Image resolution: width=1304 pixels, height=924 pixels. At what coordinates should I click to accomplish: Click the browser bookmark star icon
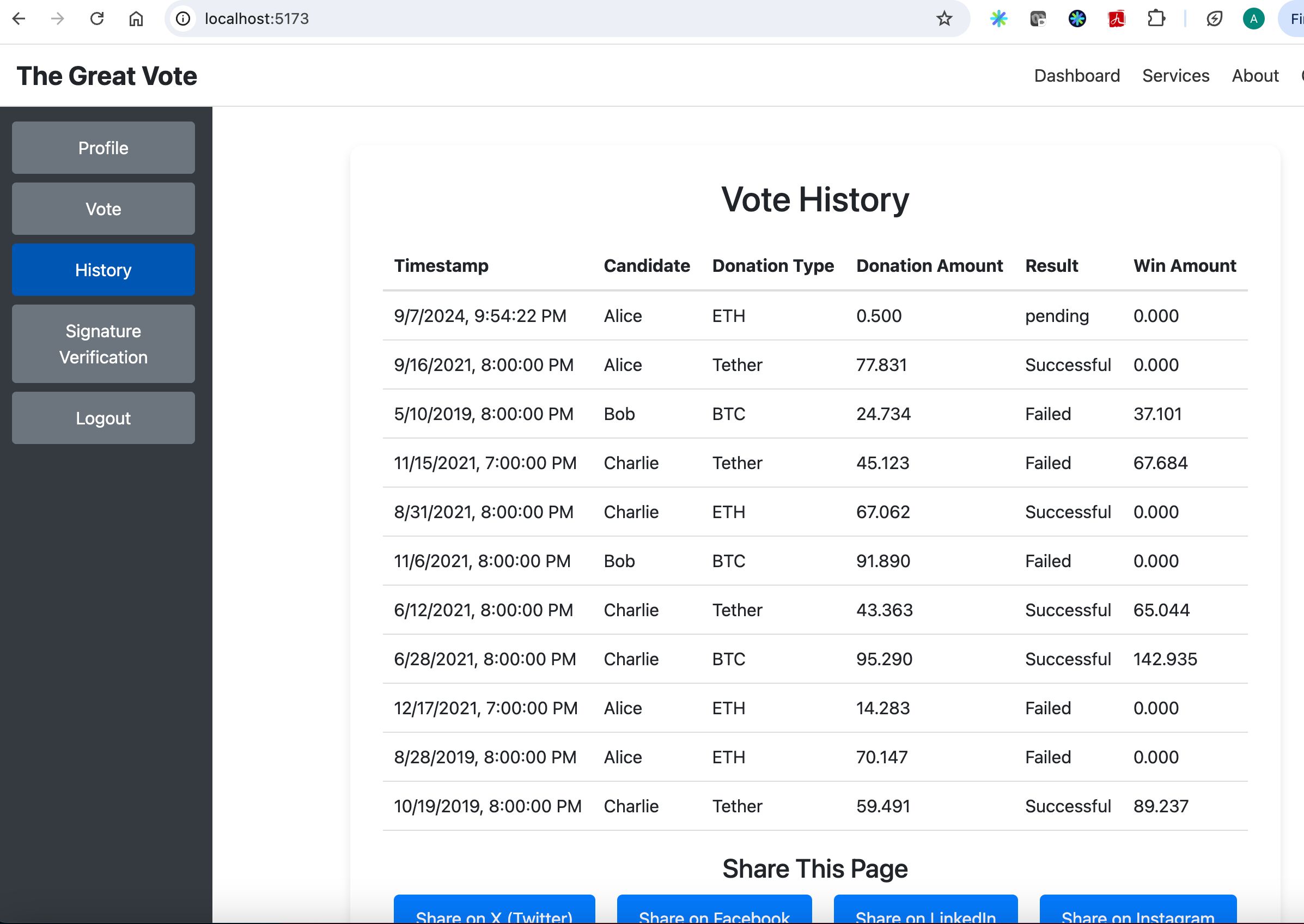pos(943,18)
